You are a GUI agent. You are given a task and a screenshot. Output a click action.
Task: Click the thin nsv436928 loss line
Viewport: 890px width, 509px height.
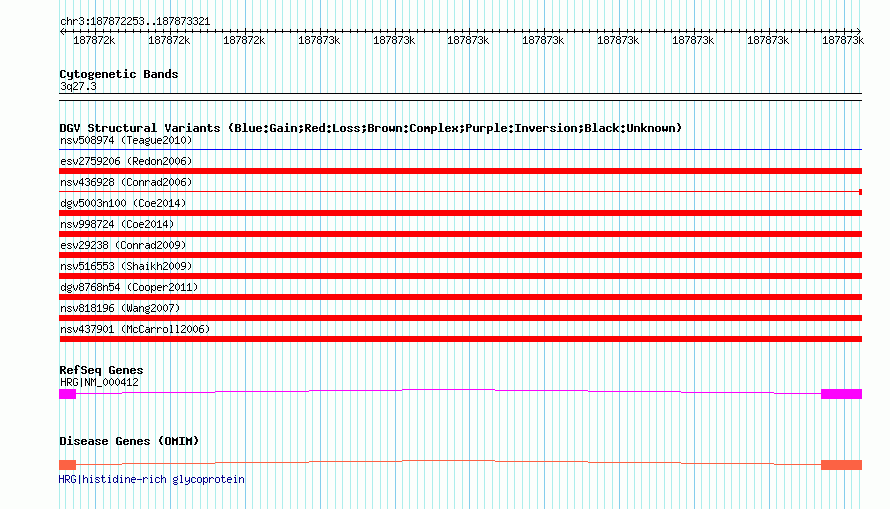coord(460,192)
